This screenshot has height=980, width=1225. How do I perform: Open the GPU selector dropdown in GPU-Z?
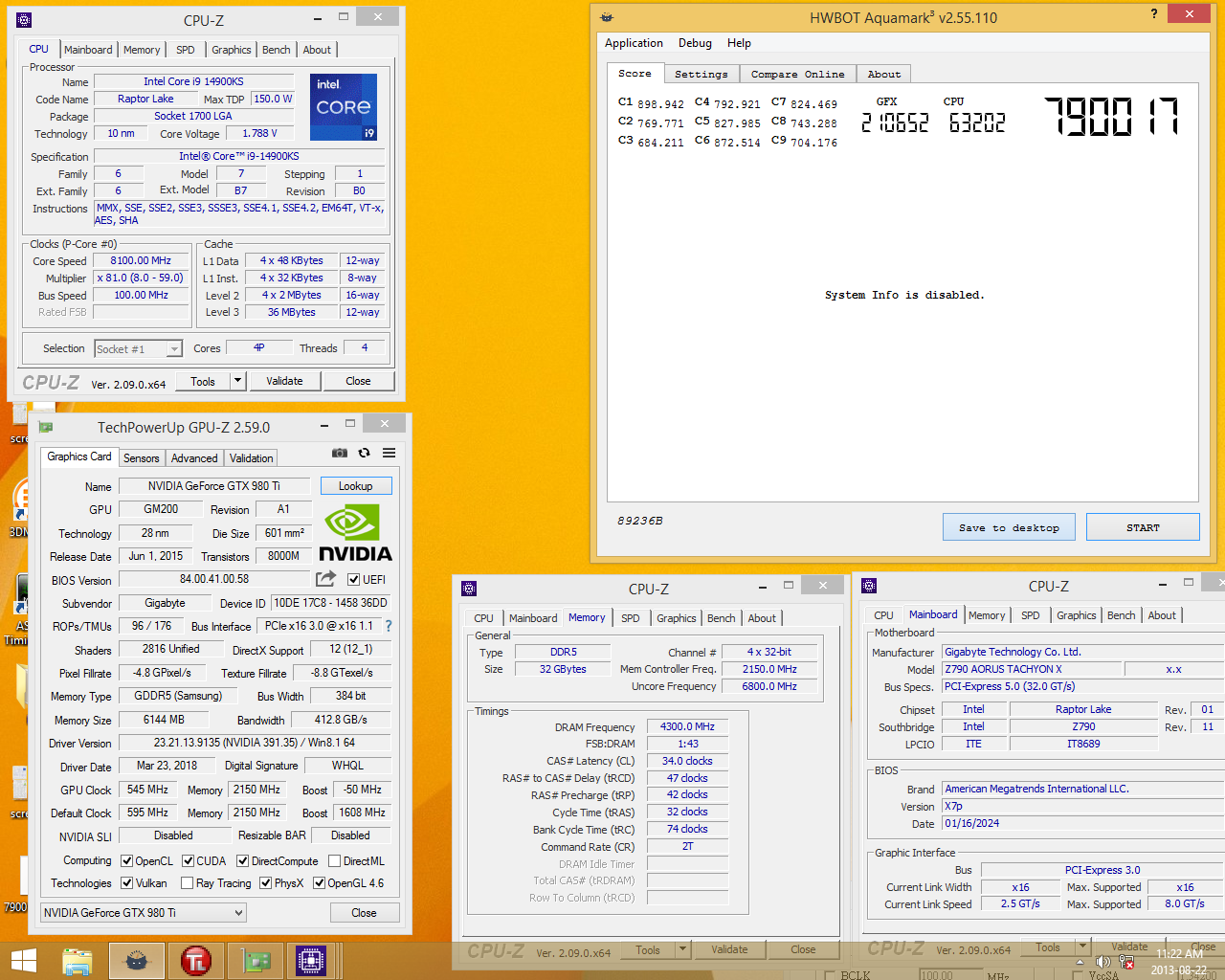point(143,913)
